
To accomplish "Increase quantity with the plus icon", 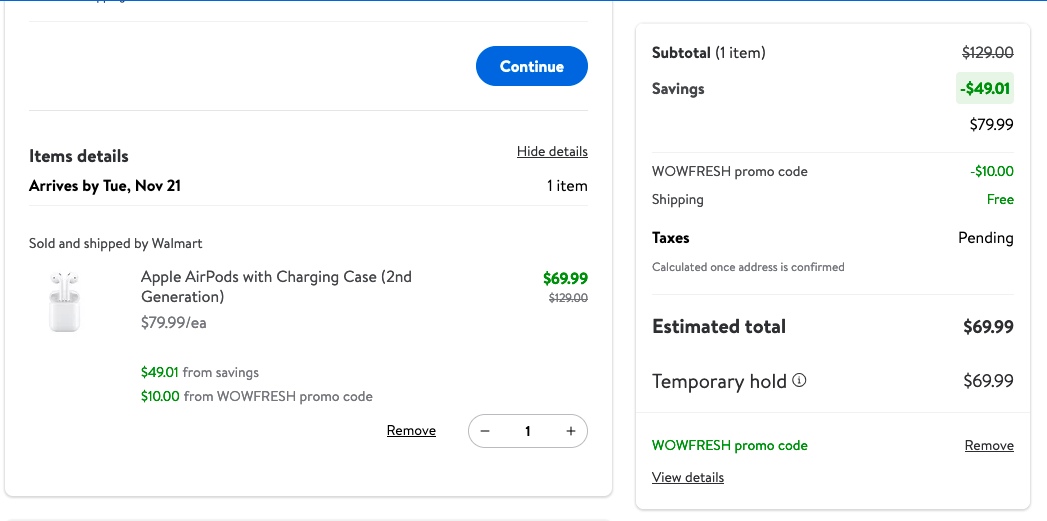I will click(x=571, y=431).
